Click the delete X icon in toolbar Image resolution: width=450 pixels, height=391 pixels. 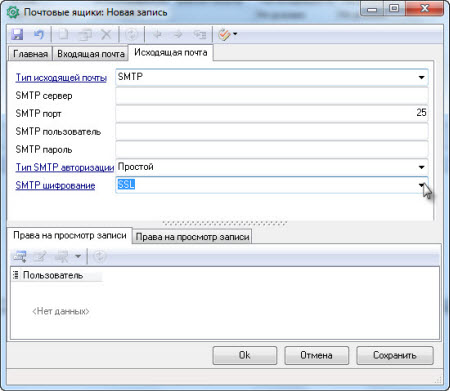coord(106,34)
